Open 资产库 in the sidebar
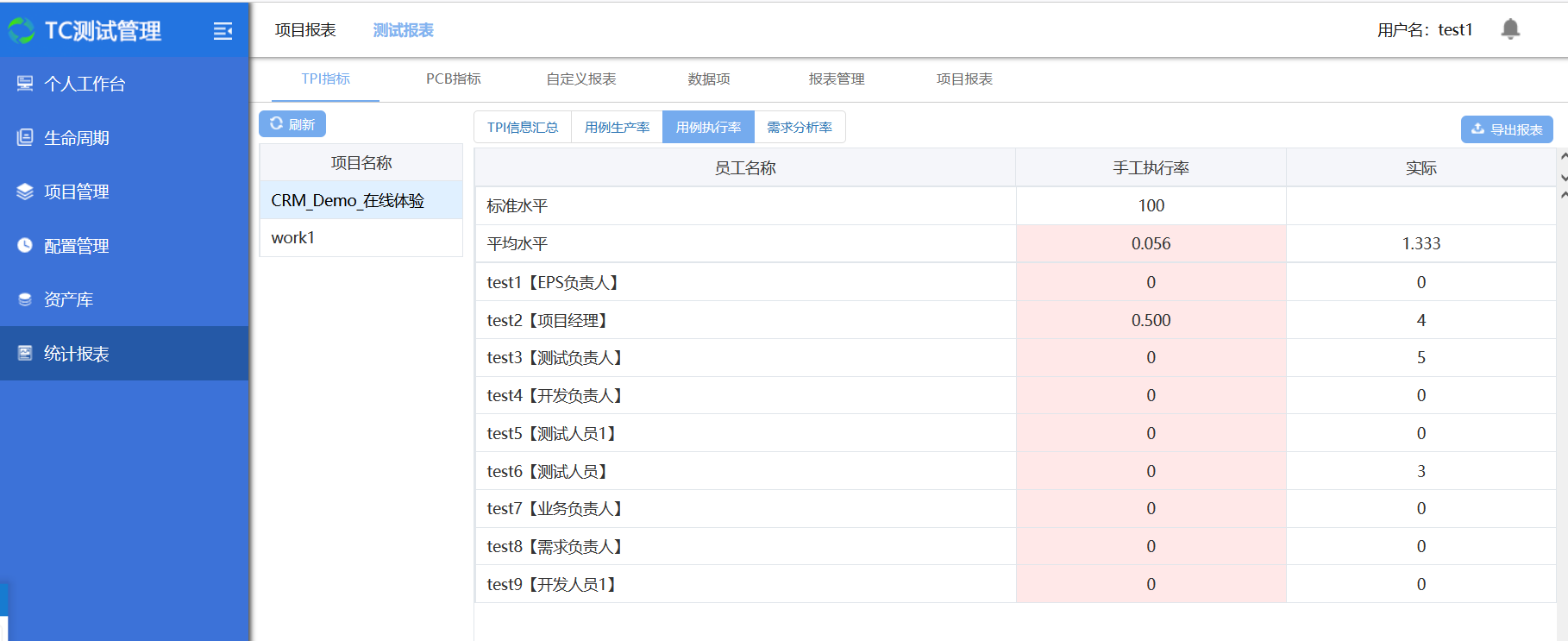Viewport: 1568px width, 641px height. pyautogui.click(x=68, y=299)
